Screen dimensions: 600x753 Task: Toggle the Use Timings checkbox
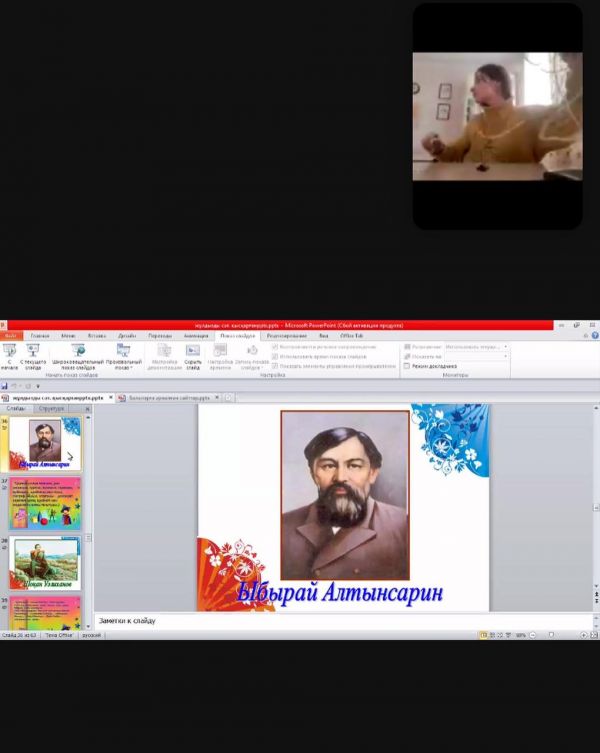(x=276, y=356)
